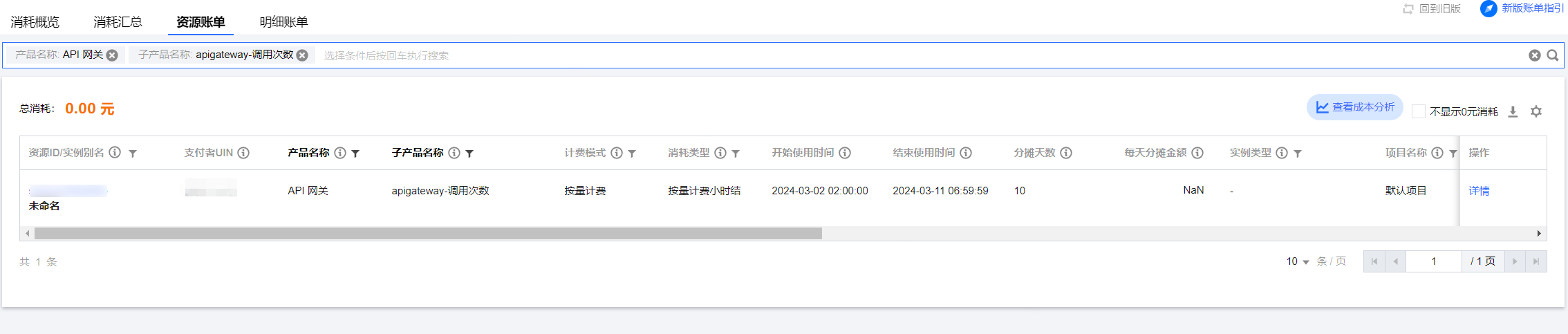
Task: Focus the filter search input field
Action: [920, 55]
